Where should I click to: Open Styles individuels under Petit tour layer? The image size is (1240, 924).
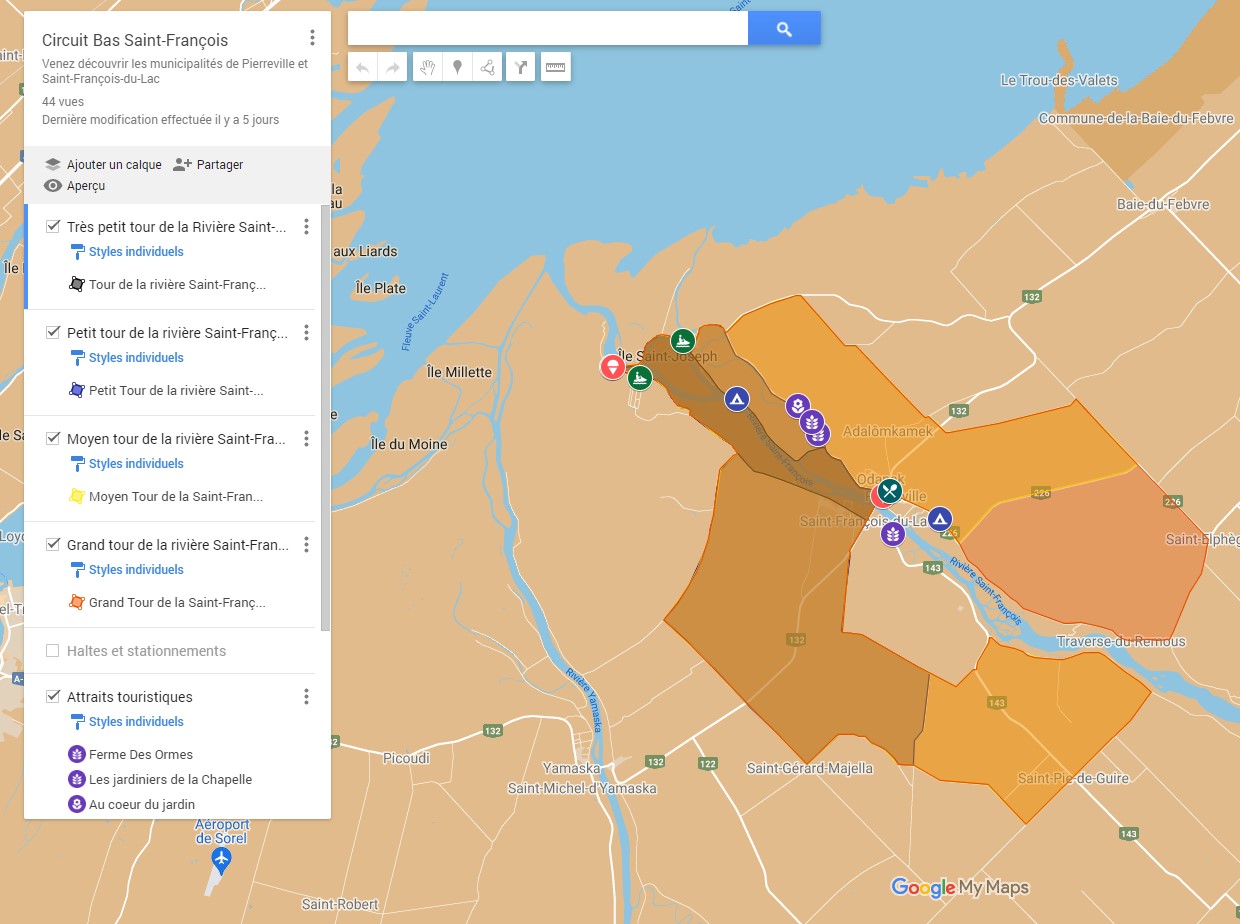coord(136,358)
